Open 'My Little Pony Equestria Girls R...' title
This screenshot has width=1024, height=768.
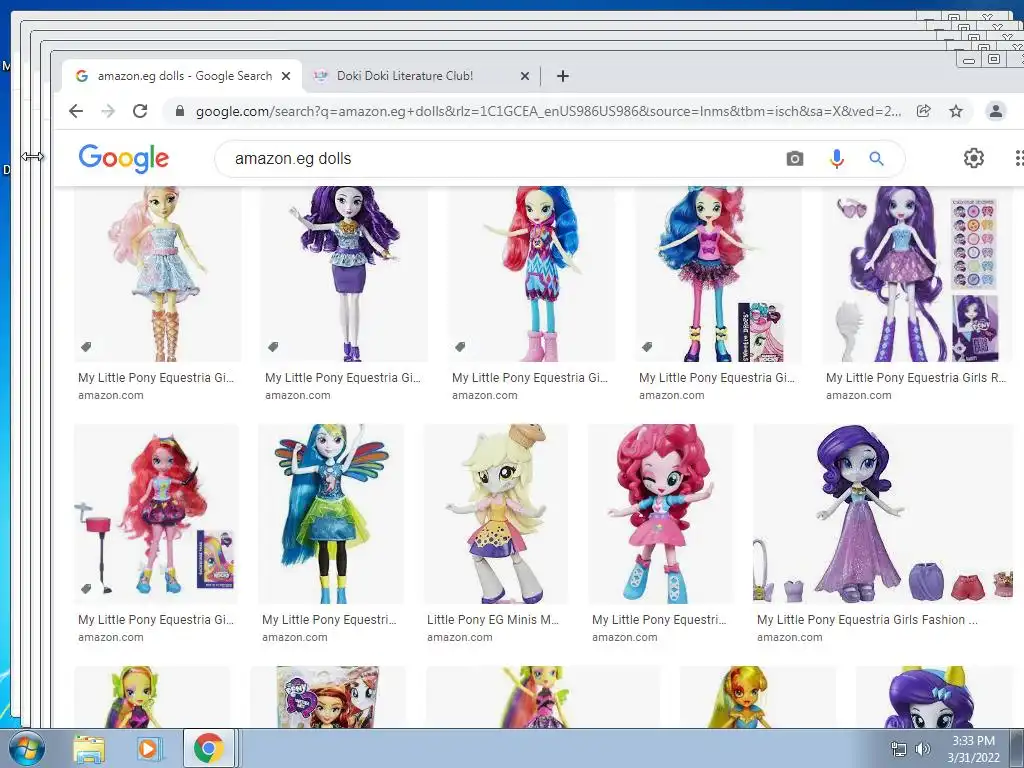pyautogui.click(x=916, y=377)
